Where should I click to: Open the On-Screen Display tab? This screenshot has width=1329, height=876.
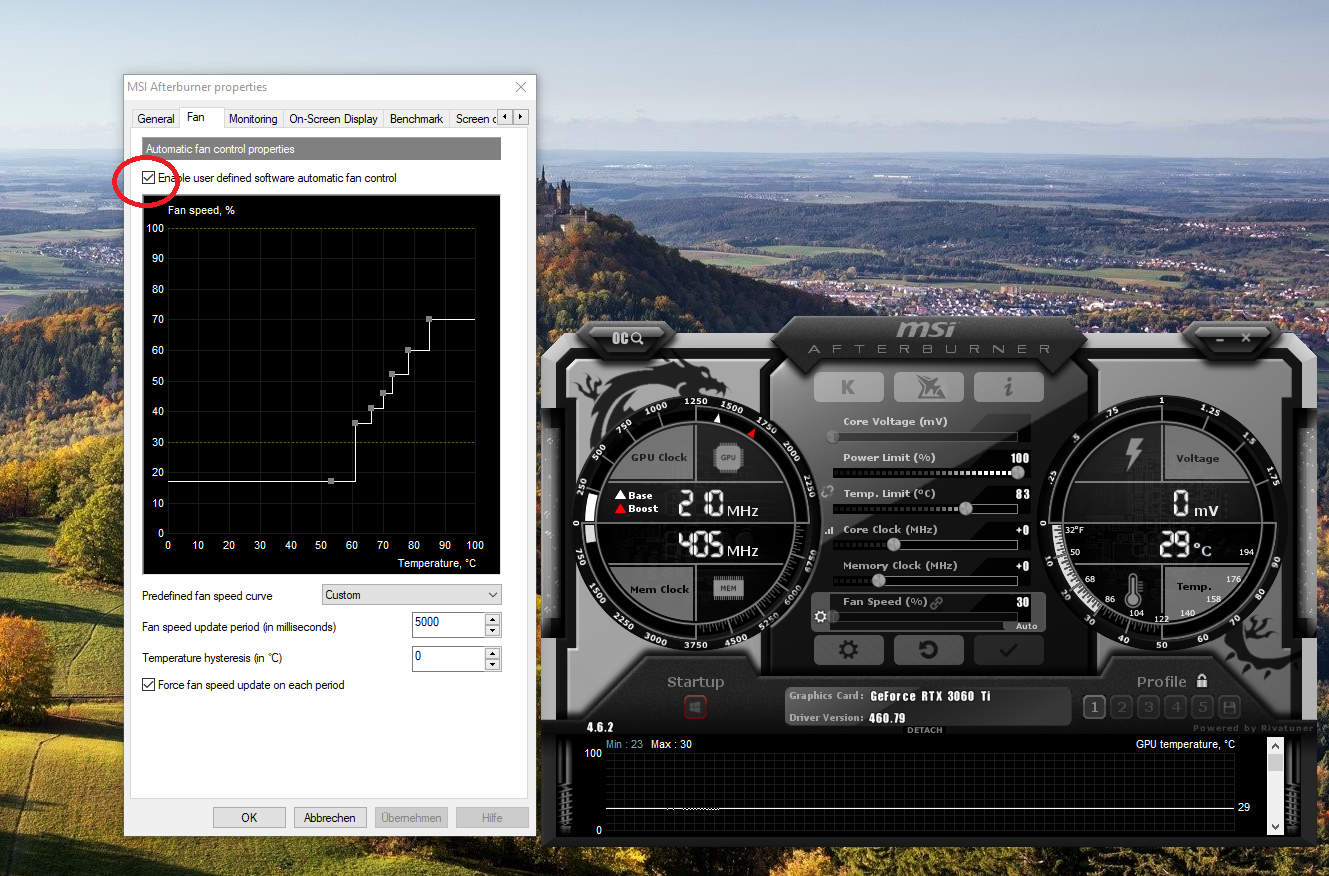[x=334, y=119]
